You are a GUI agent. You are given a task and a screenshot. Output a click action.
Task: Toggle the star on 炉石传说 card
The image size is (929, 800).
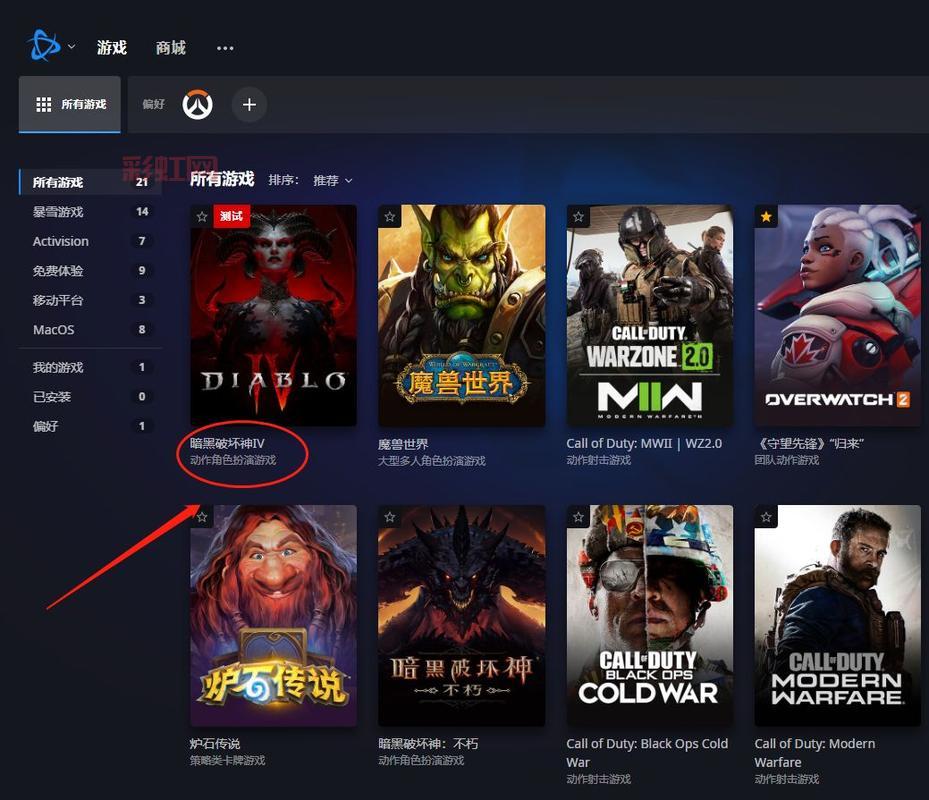click(202, 517)
